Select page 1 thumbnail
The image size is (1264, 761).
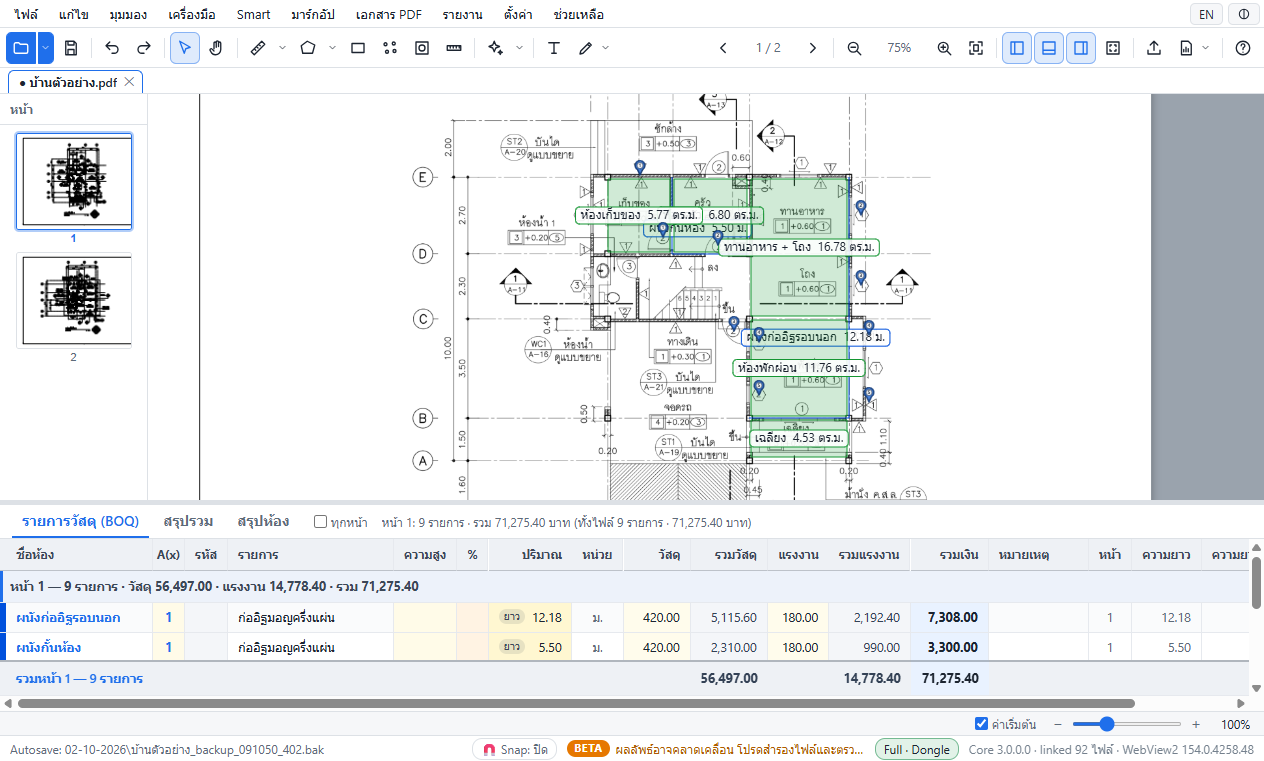click(73, 181)
